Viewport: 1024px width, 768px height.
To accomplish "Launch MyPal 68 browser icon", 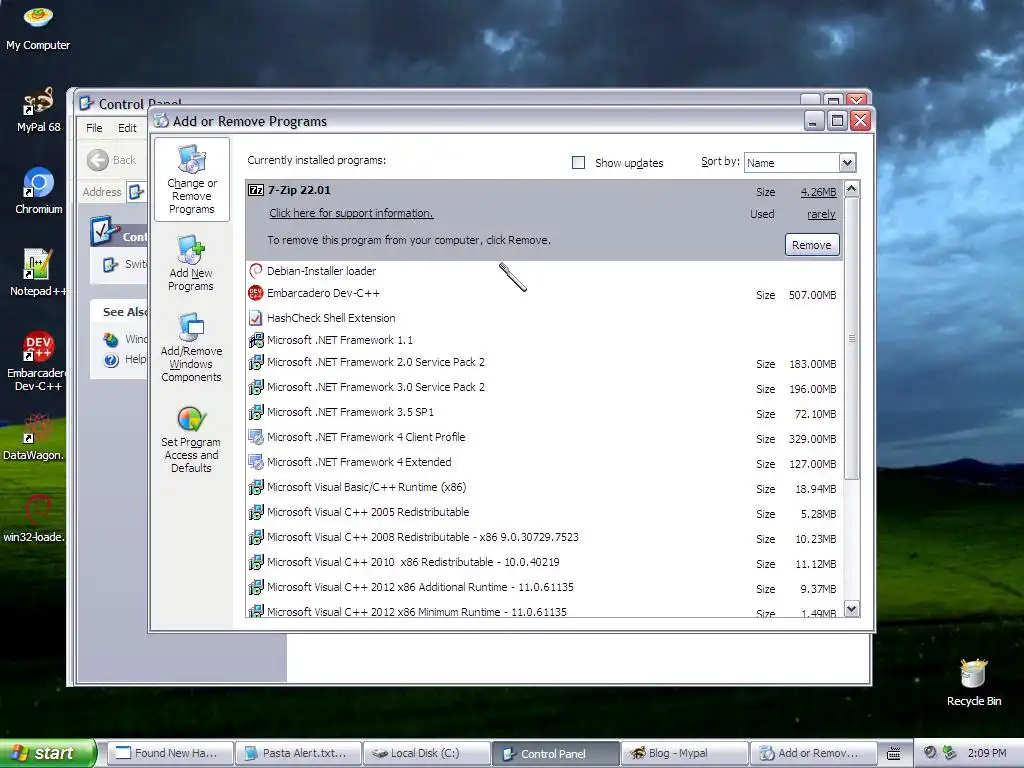I will [x=38, y=109].
